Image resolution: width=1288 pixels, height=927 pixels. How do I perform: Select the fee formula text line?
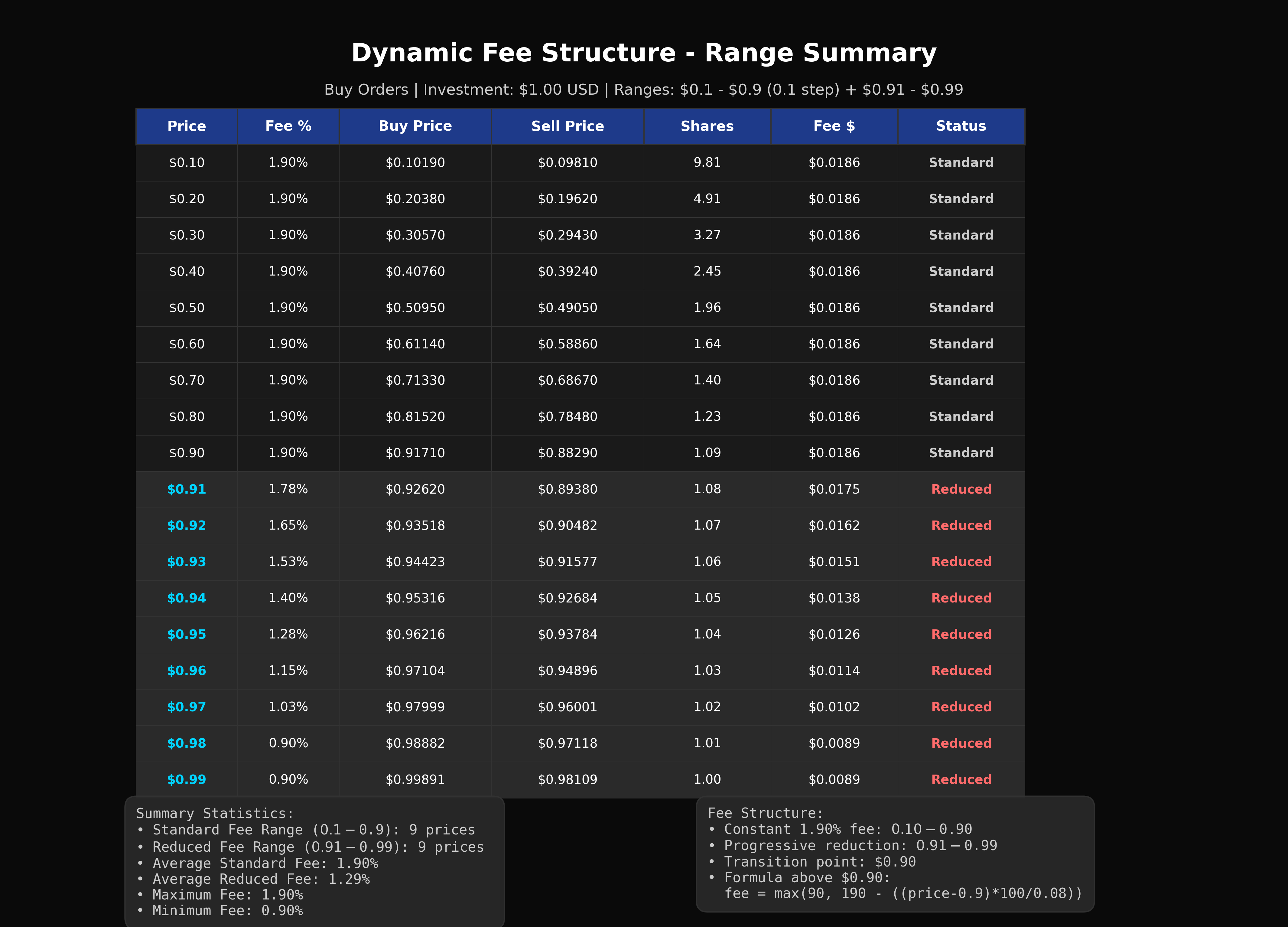[903, 893]
